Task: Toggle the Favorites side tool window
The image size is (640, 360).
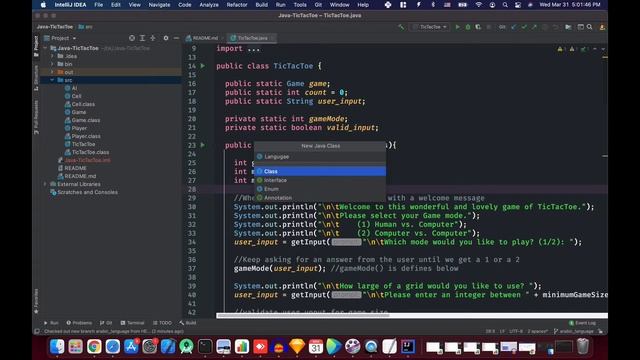Action: pyautogui.click(x=36, y=301)
